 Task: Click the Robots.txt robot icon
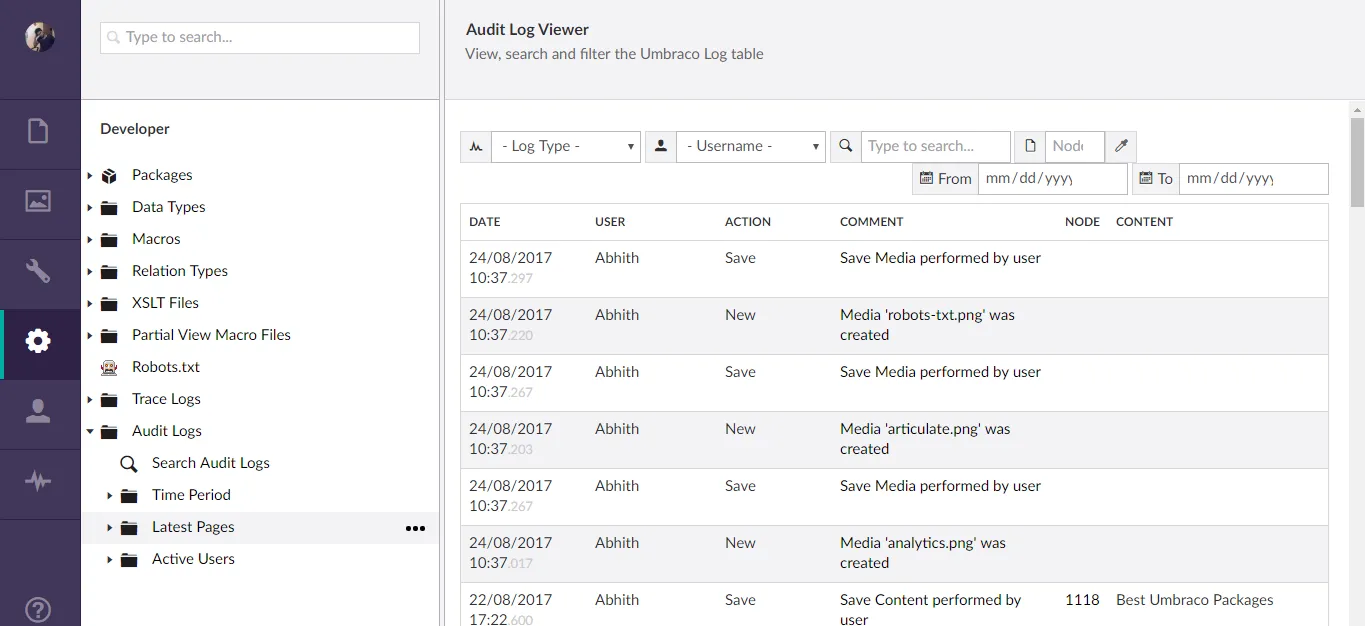[x=110, y=367]
